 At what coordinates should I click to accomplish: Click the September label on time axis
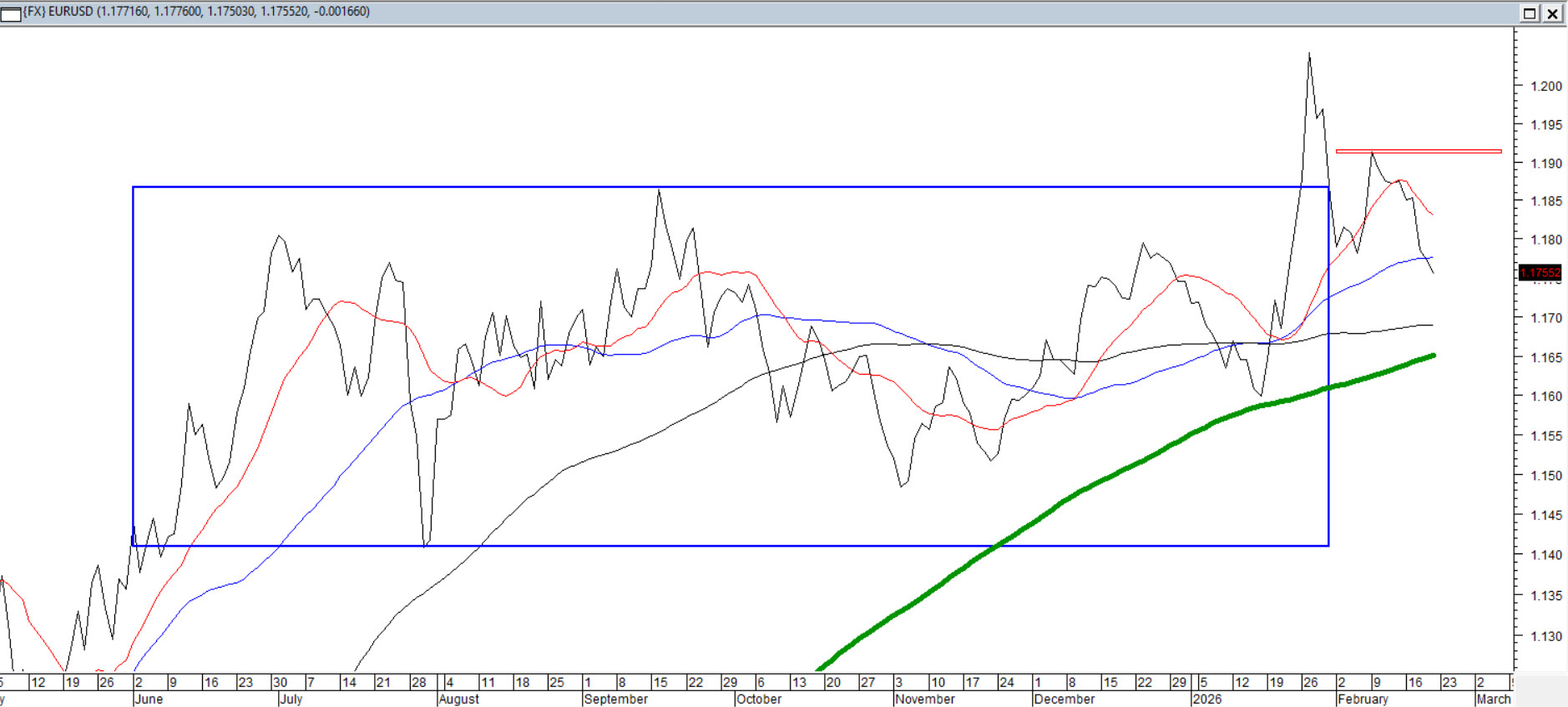616,699
